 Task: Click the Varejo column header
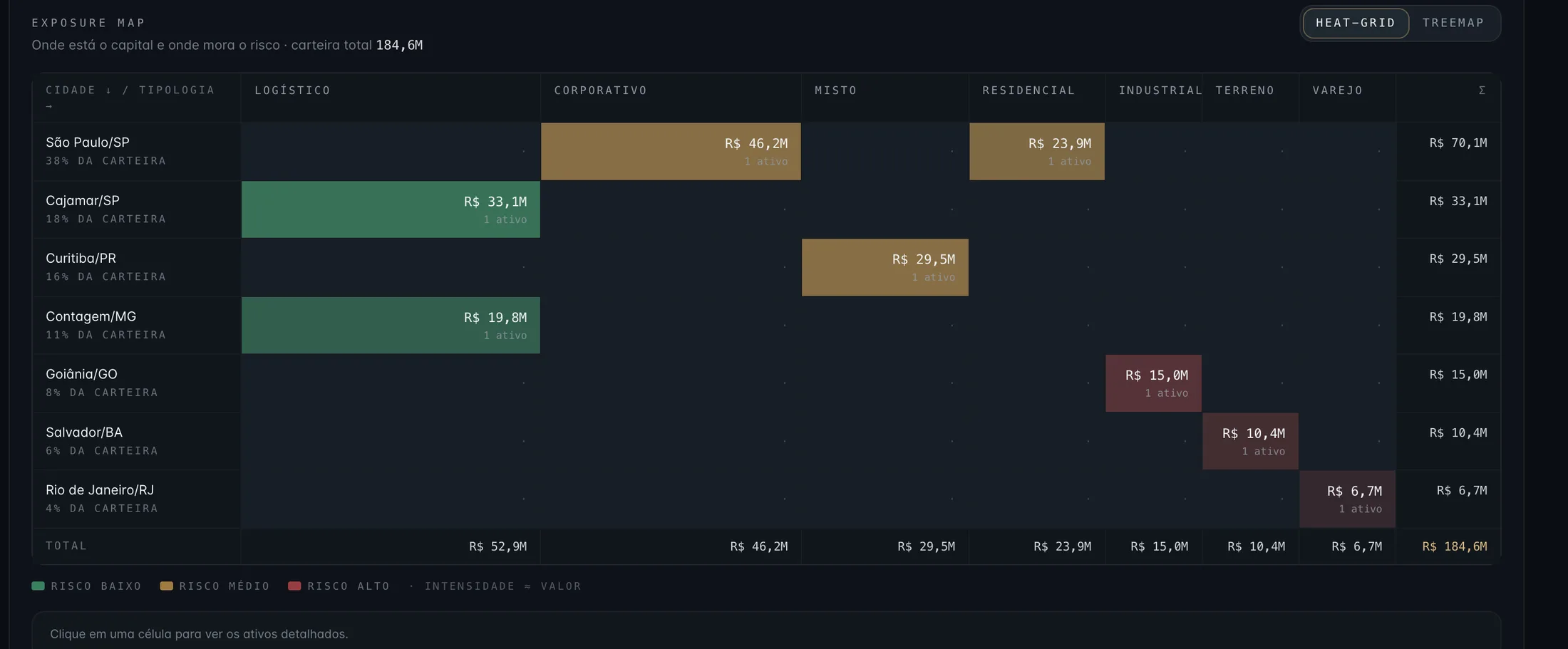[x=1347, y=98]
